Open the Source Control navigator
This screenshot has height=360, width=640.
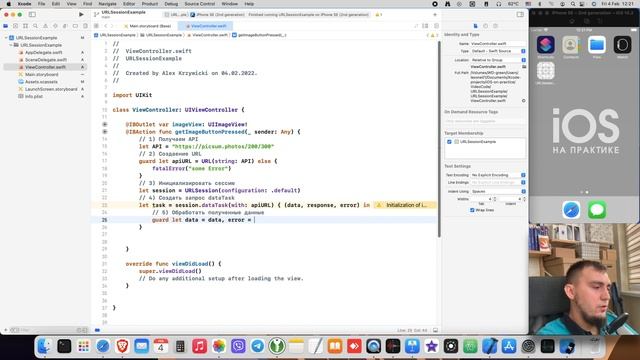coord(16,26)
